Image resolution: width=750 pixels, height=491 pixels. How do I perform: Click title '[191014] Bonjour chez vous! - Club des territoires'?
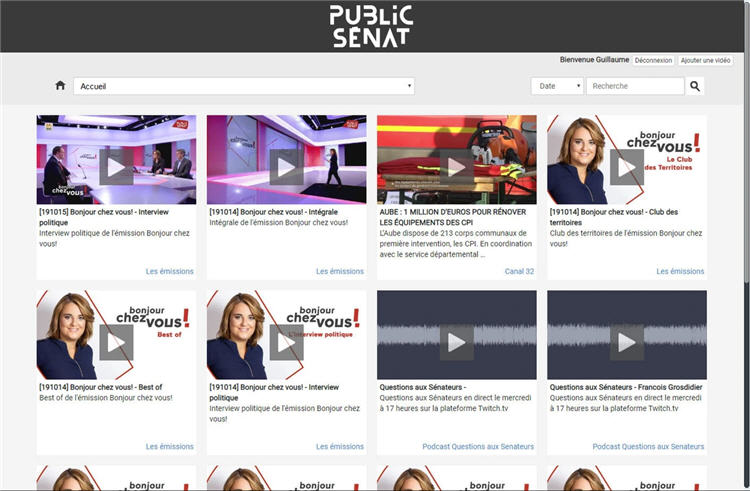(614, 217)
